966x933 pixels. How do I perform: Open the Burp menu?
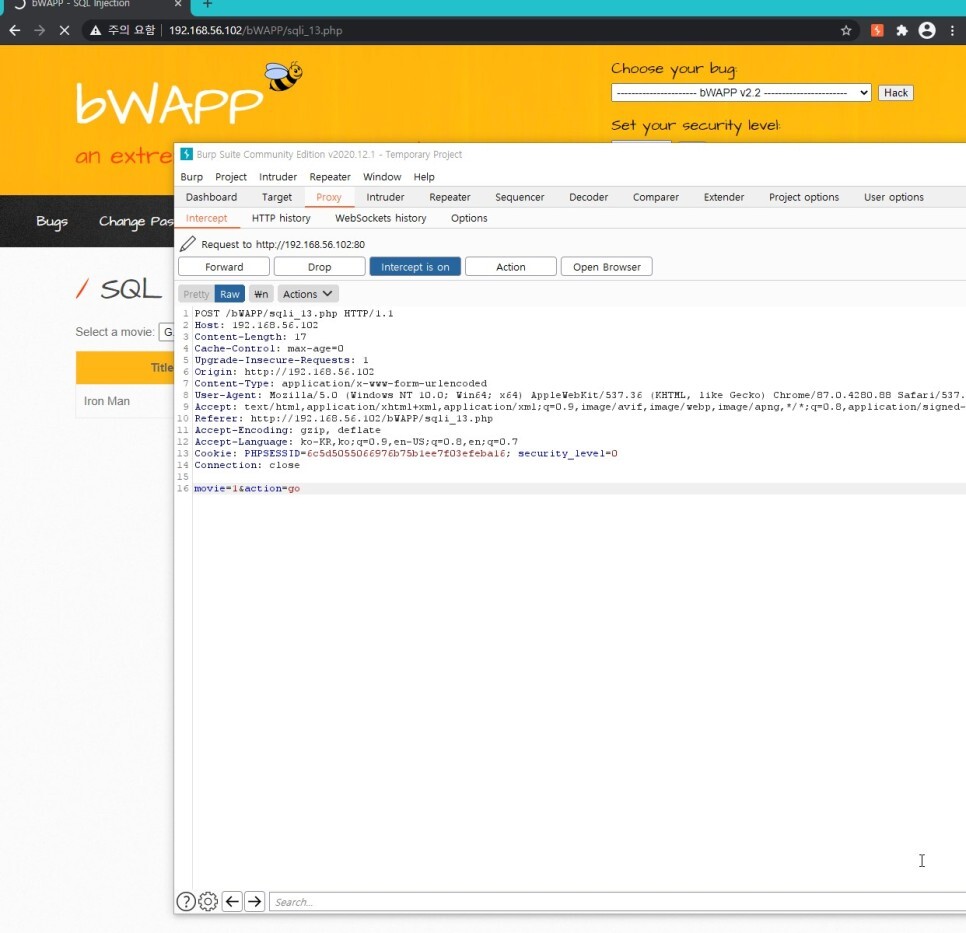pyautogui.click(x=192, y=177)
